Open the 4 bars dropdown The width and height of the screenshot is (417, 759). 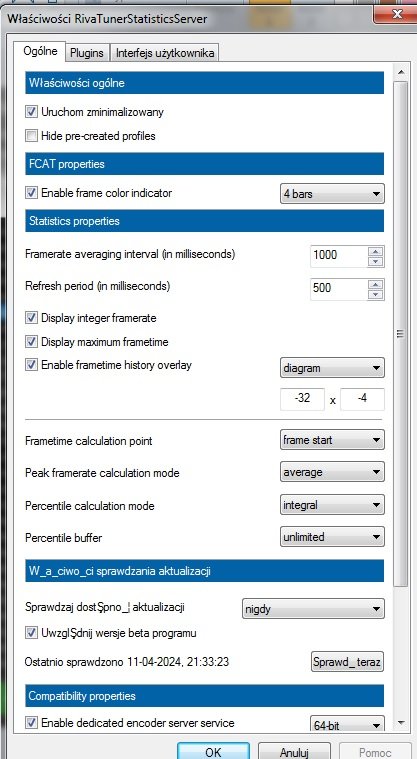[x=332, y=194]
